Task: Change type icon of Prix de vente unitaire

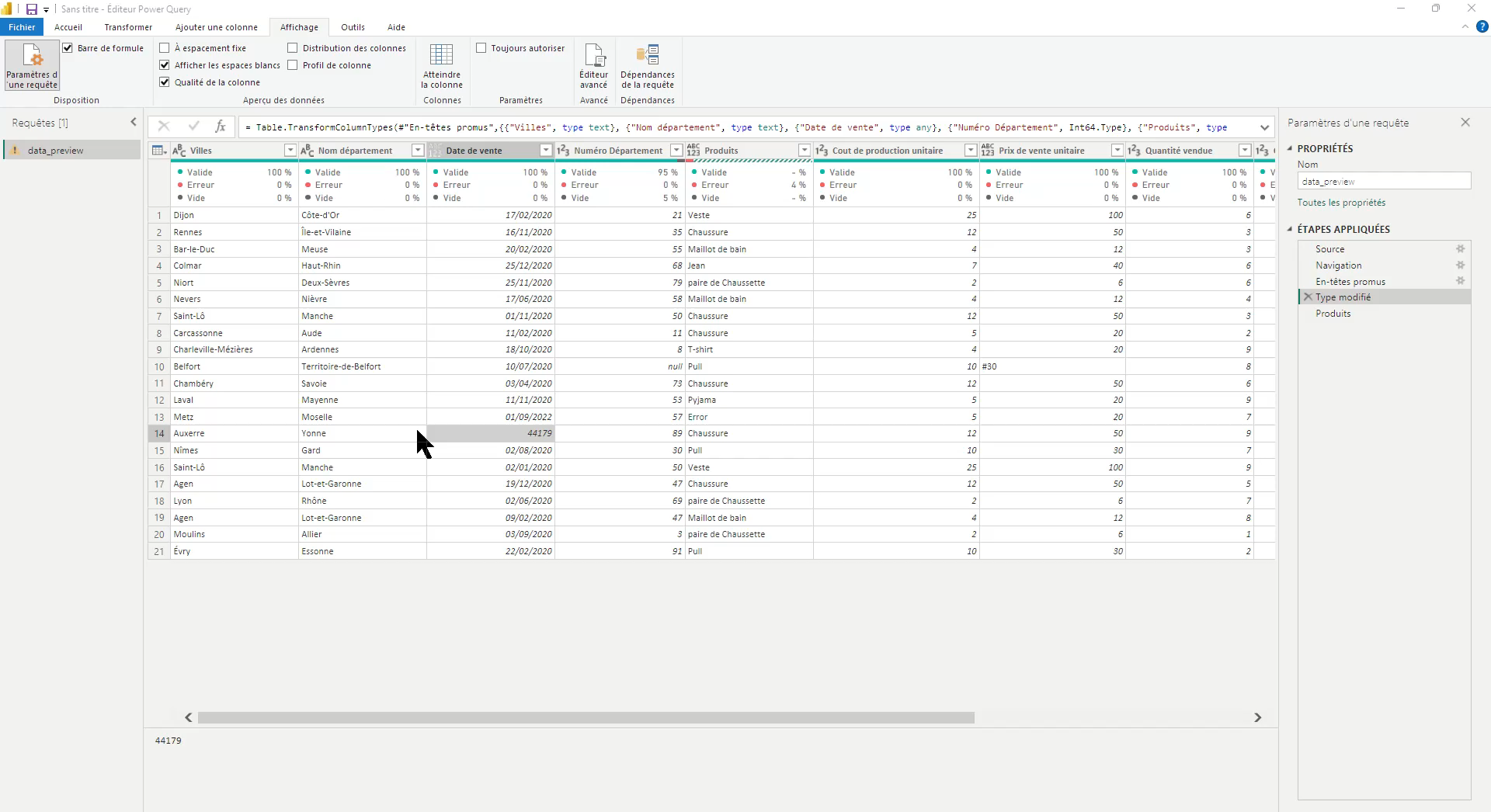Action: tap(988, 151)
